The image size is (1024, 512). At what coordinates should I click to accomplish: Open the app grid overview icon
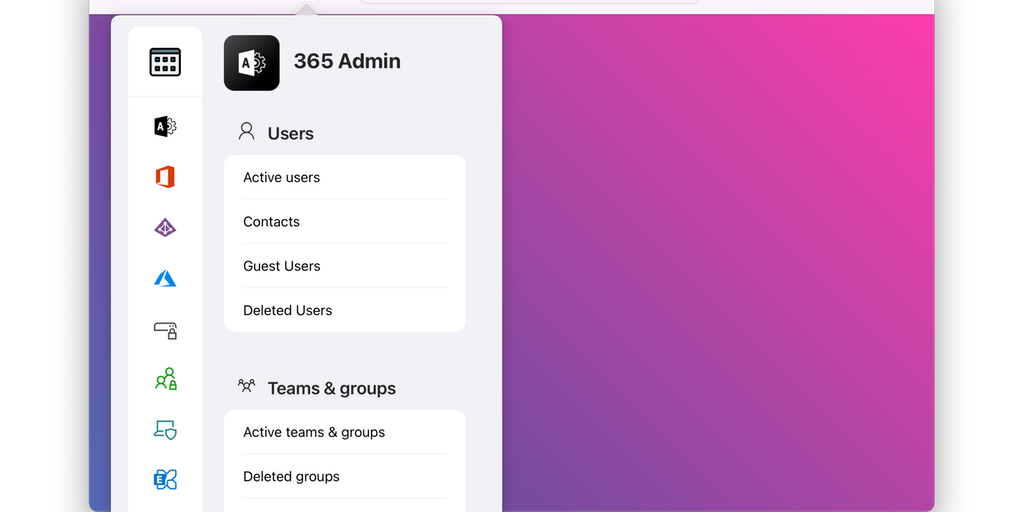(165, 62)
